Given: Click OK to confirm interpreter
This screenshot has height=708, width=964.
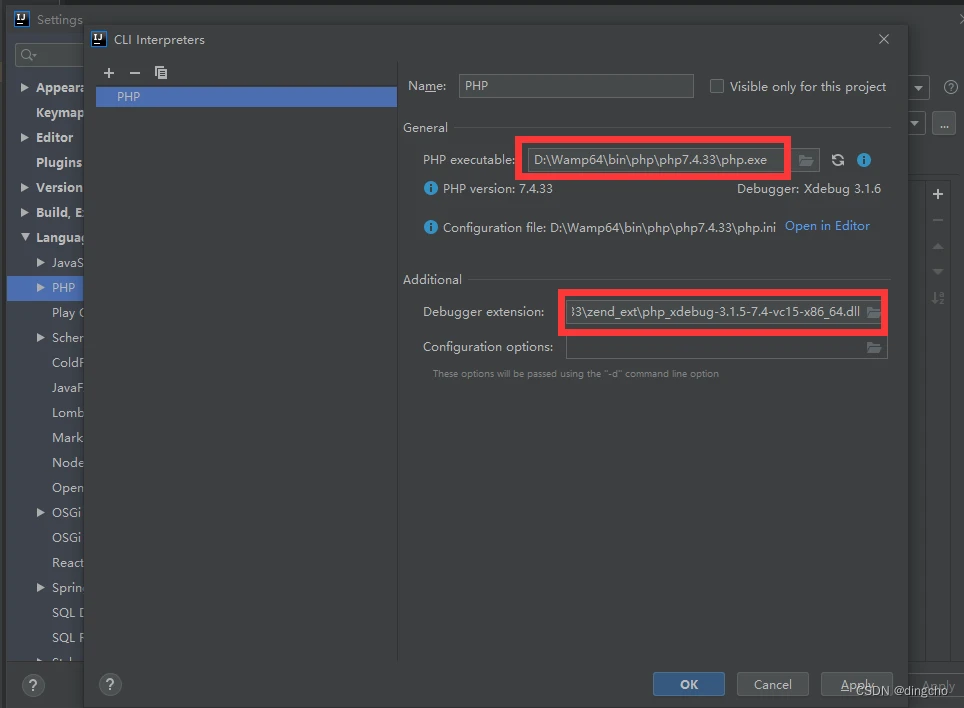Looking at the screenshot, I should point(689,684).
